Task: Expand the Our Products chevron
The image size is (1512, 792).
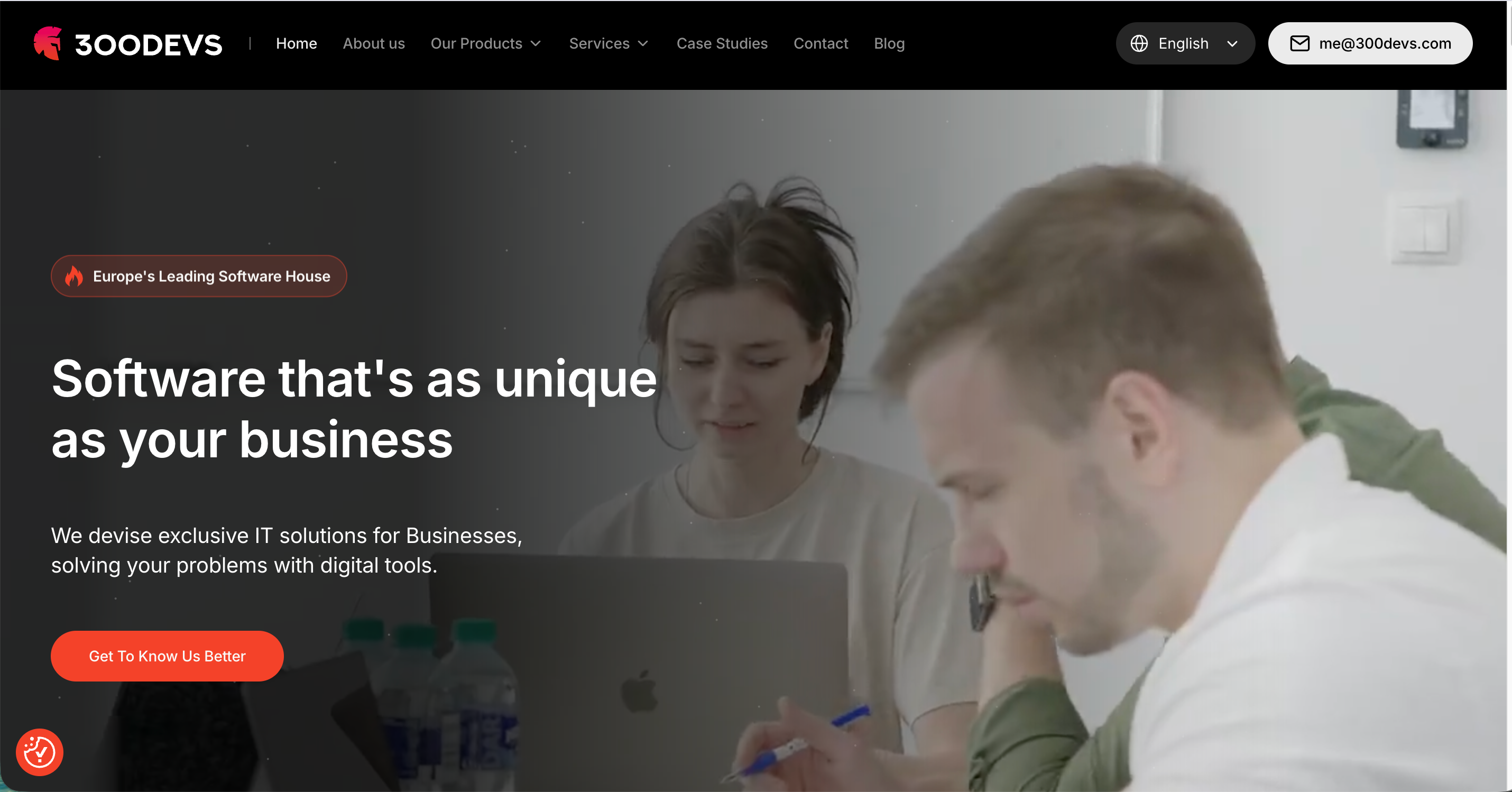Action: [x=536, y=44]
